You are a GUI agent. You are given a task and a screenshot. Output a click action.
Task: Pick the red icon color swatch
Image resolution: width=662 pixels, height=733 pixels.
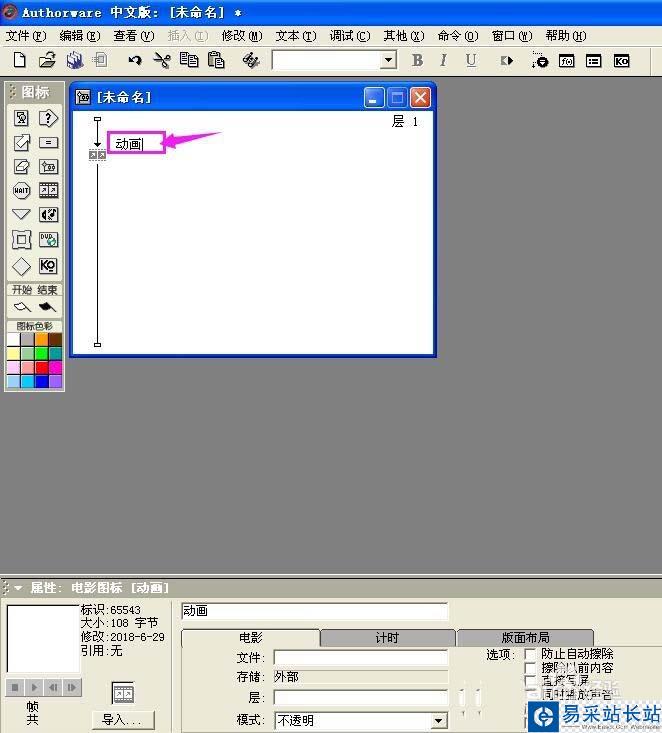pos(41,367)
